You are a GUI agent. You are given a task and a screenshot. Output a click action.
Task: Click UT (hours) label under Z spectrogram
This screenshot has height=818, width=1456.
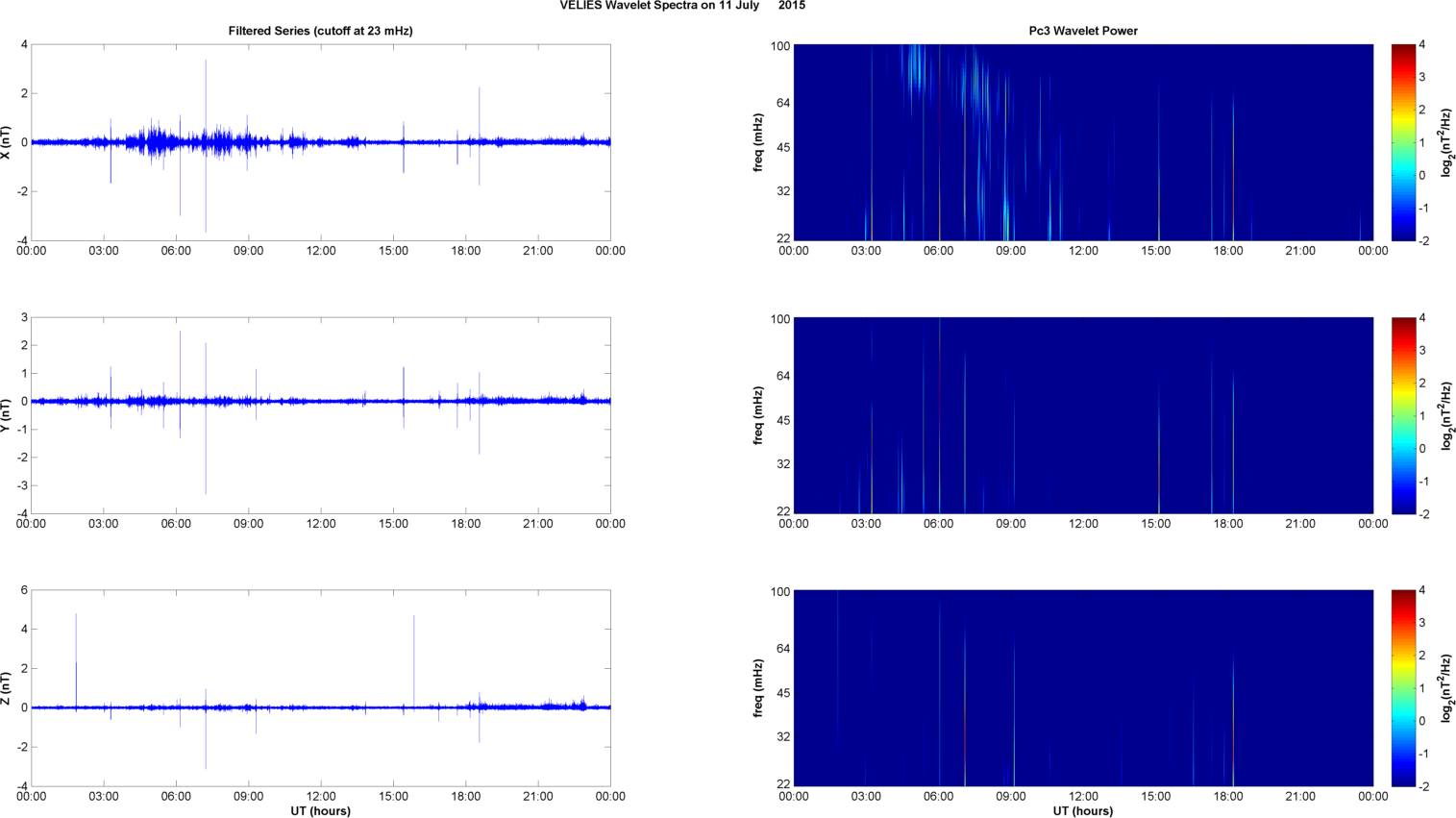pyautogui.click(x=1083, y=810)
